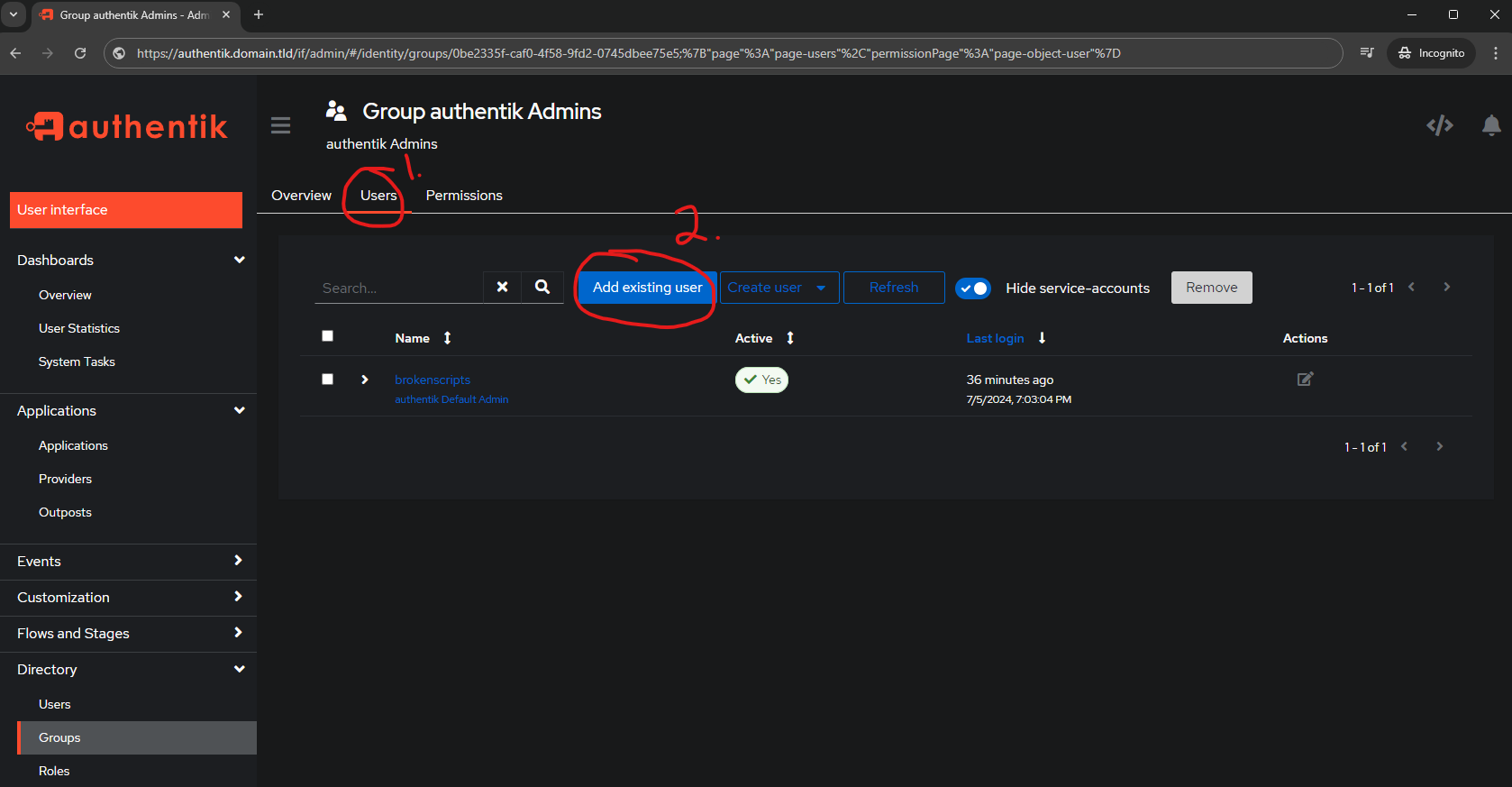
Task: Expand the Events section
Action: 128,561
